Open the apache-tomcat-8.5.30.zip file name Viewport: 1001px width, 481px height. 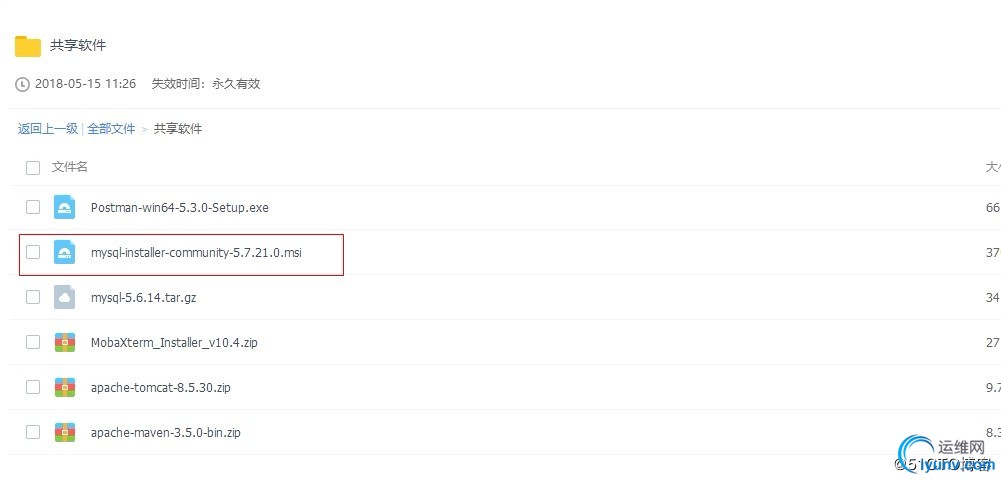click(x=160, y=387)
